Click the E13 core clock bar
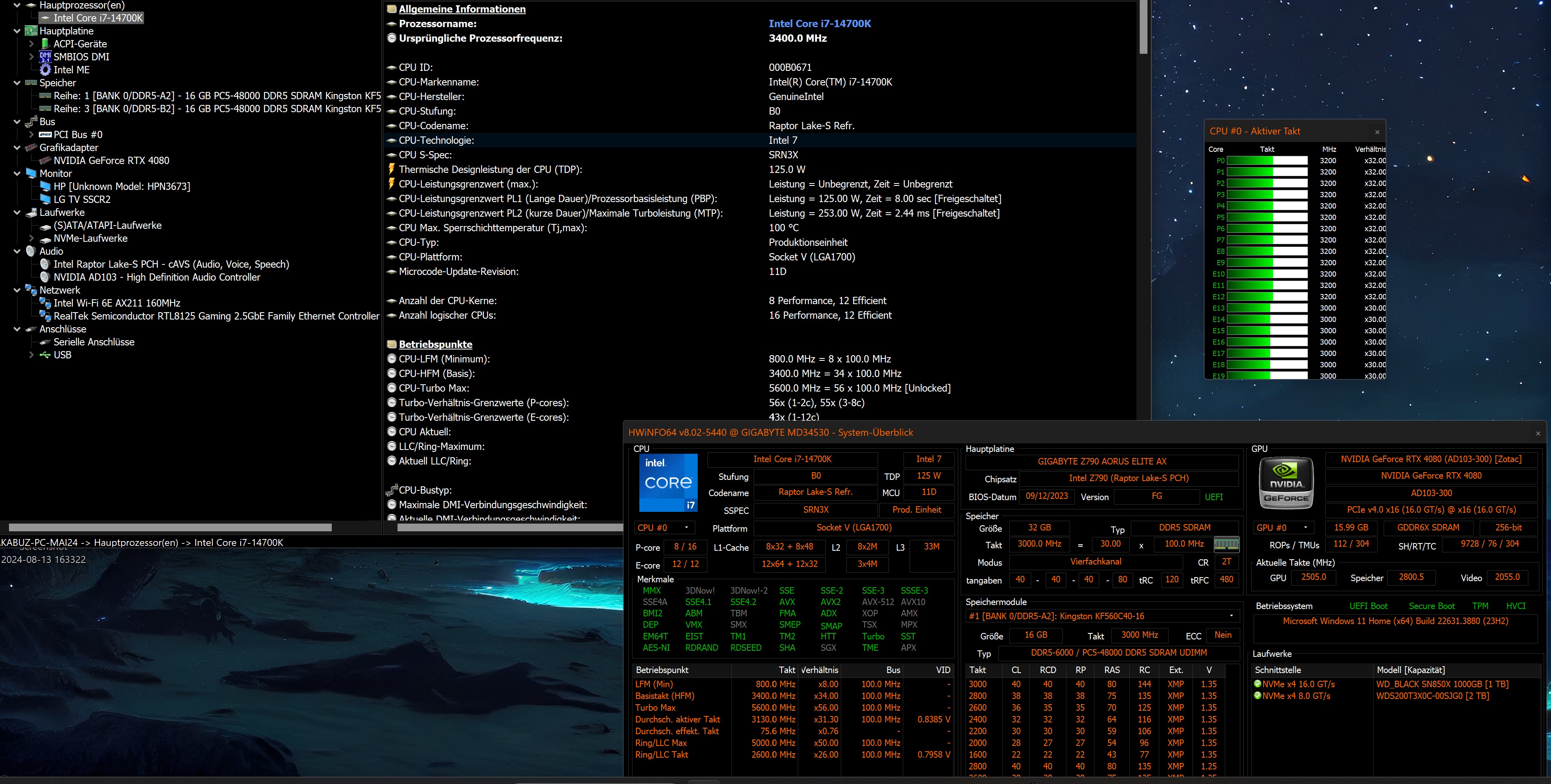The height and width of the screenshot is (784, 1551). click(1267, 308)
